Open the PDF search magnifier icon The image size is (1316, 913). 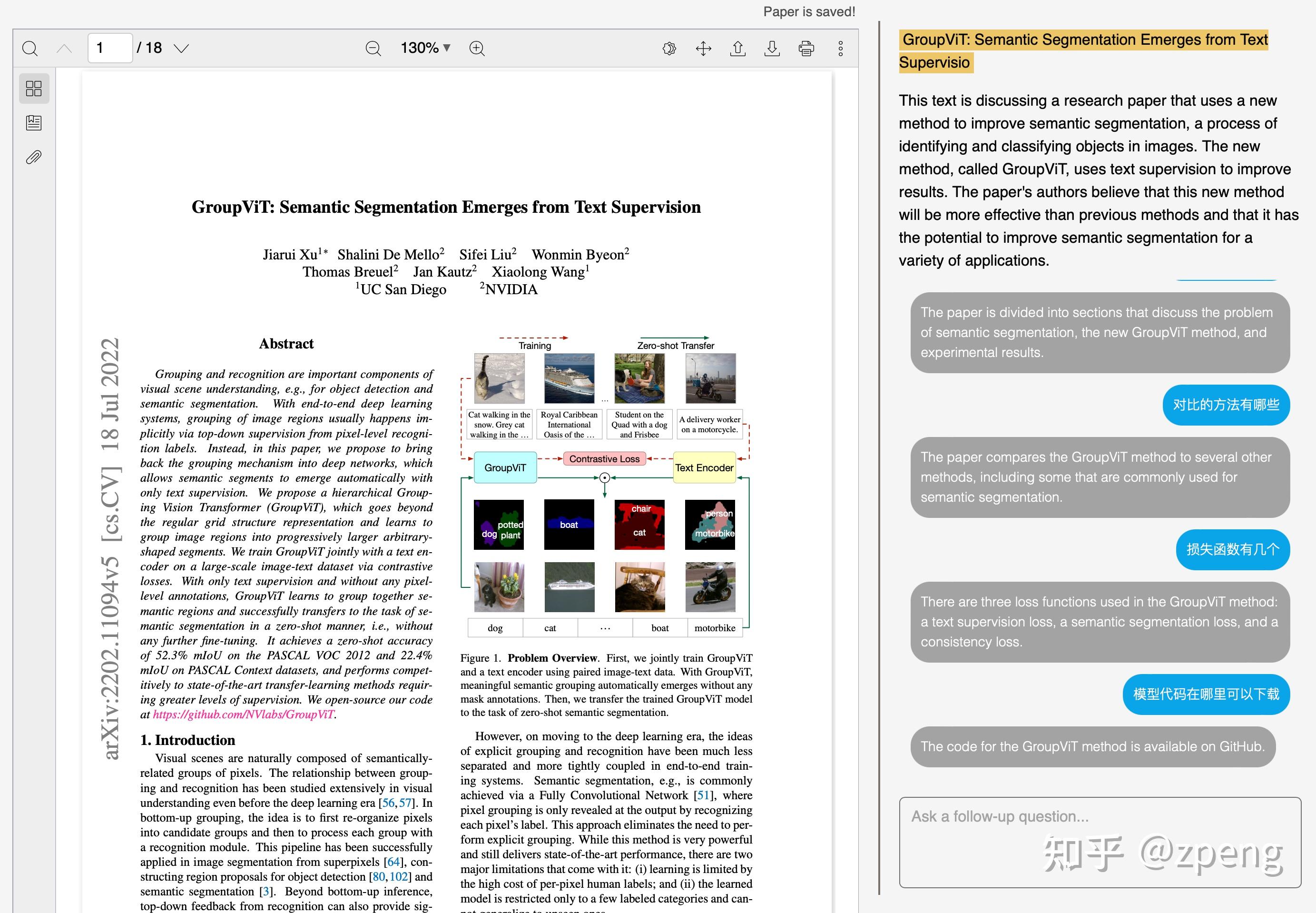coord(29,48)
